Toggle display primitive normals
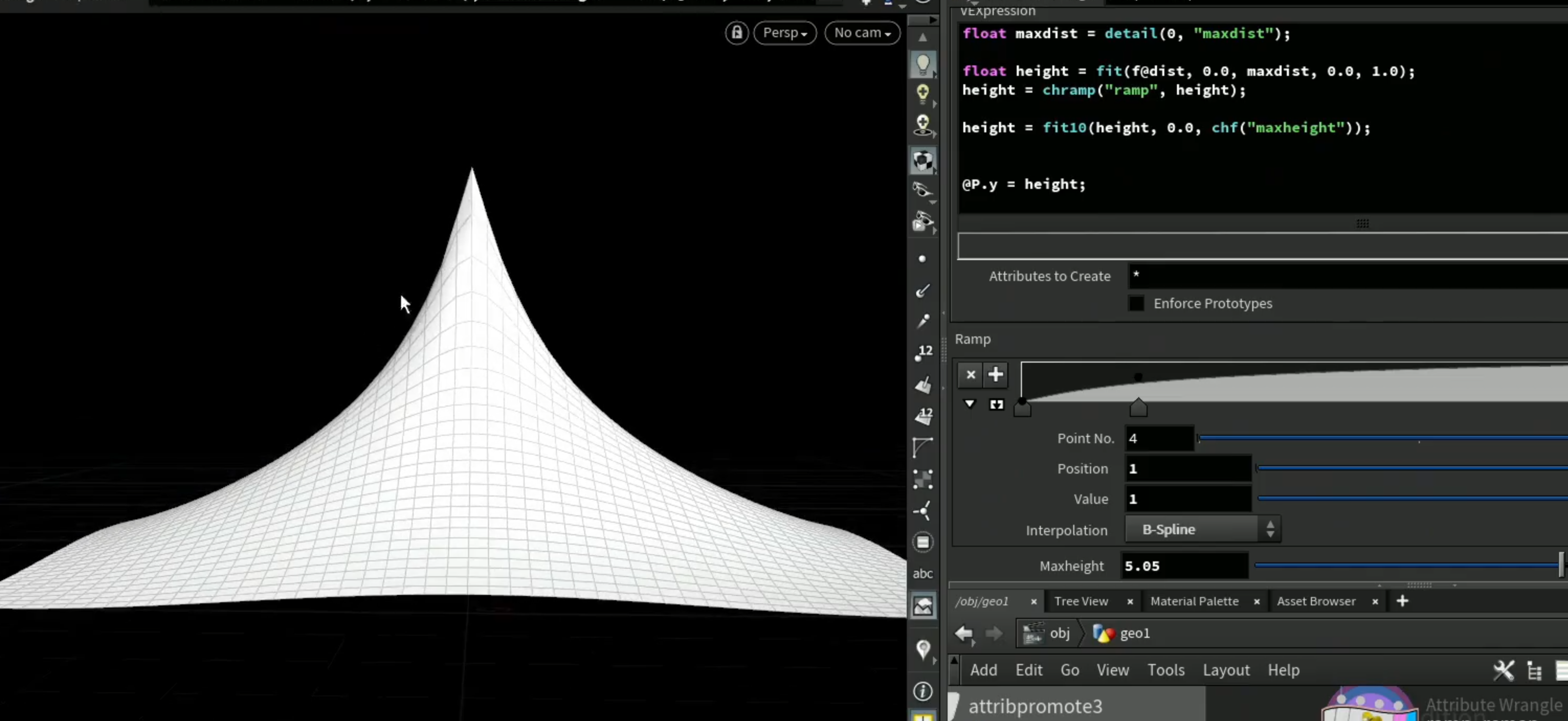The width and height of the screenshot is (1568, 721). [x=923, y=385]
